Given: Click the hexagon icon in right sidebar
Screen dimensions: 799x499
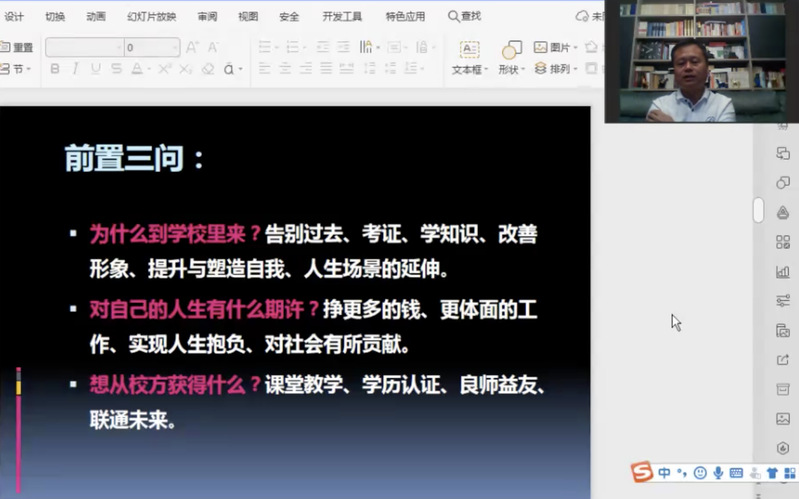Looking at the screenshot, I should (x=783, y=448).
